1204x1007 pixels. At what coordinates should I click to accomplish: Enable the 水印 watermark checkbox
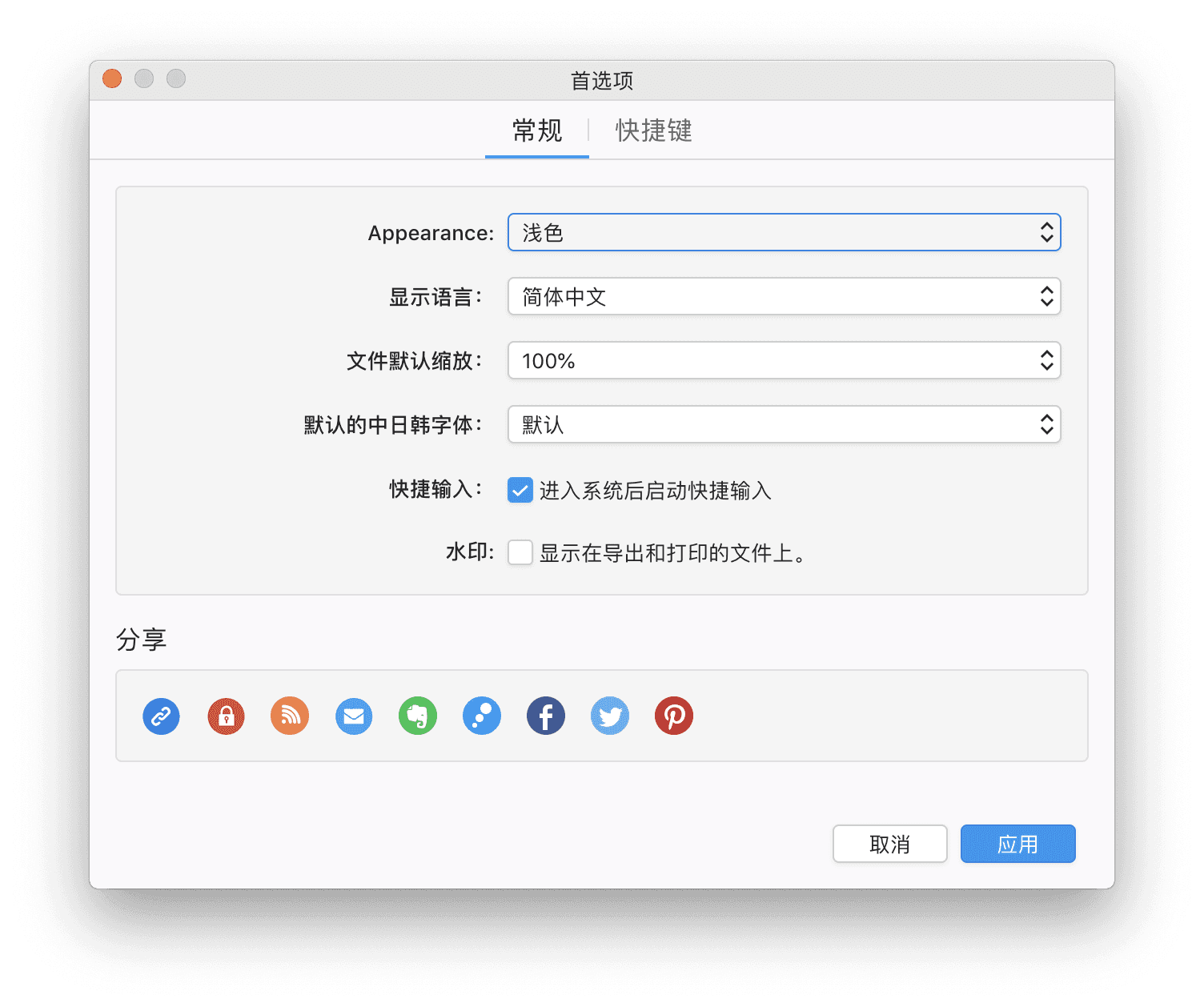pyautogui.click(x=520, y=552)
